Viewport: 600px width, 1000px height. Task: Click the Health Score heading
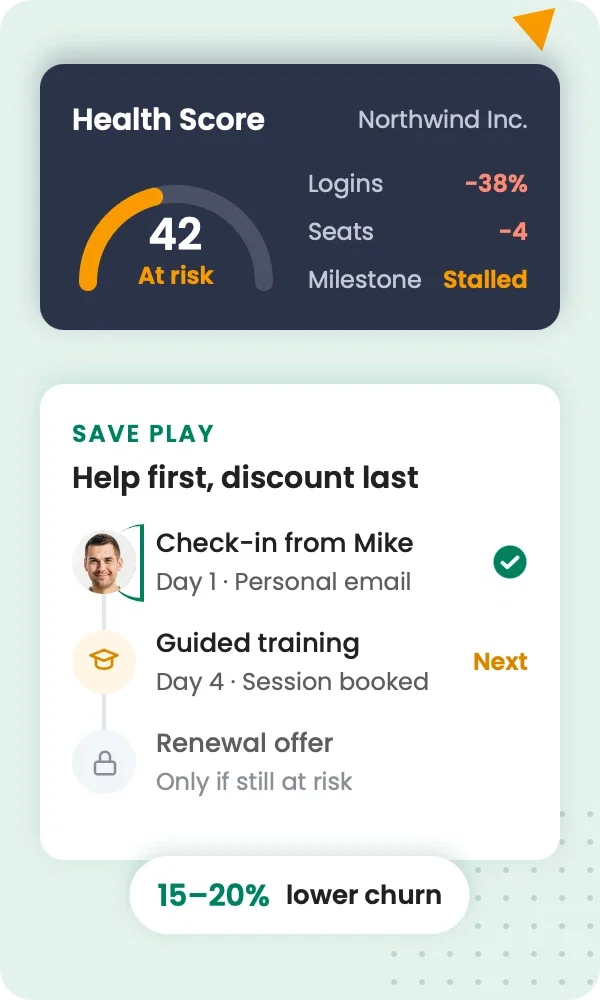(x=168, y=119)
